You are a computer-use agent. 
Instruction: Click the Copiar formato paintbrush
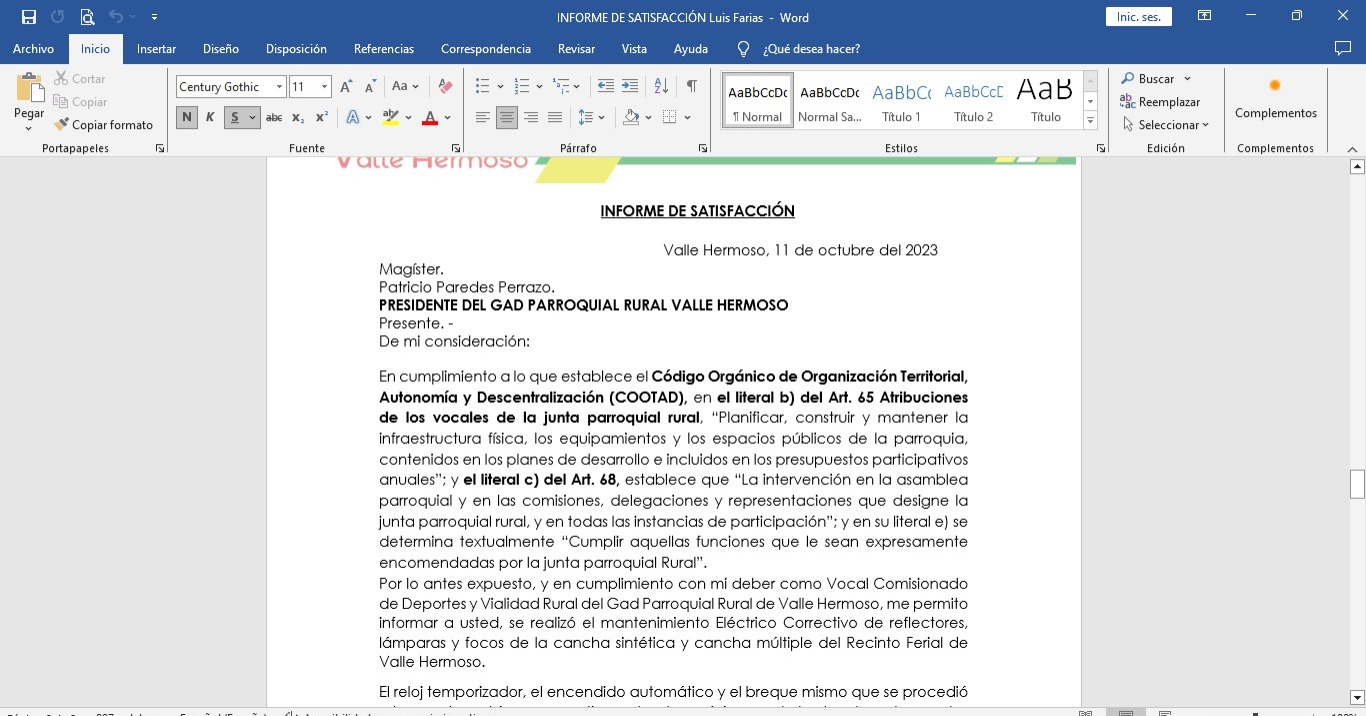pos(103,125)
